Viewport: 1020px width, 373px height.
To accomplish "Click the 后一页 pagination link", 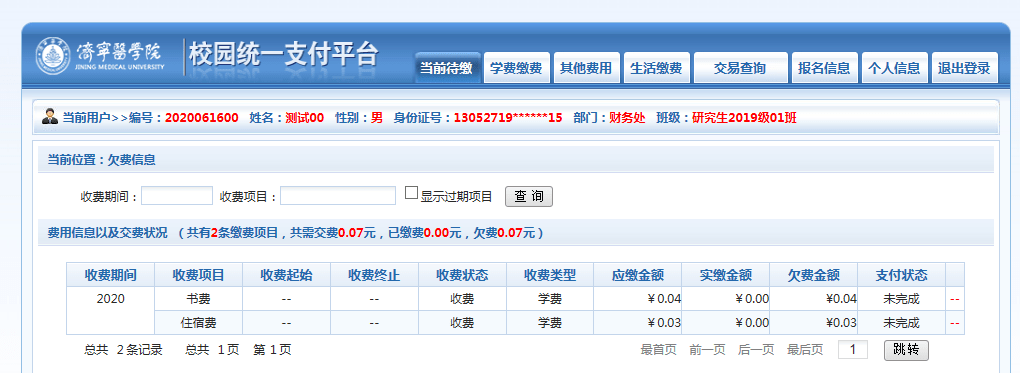I will click(756, 350).
